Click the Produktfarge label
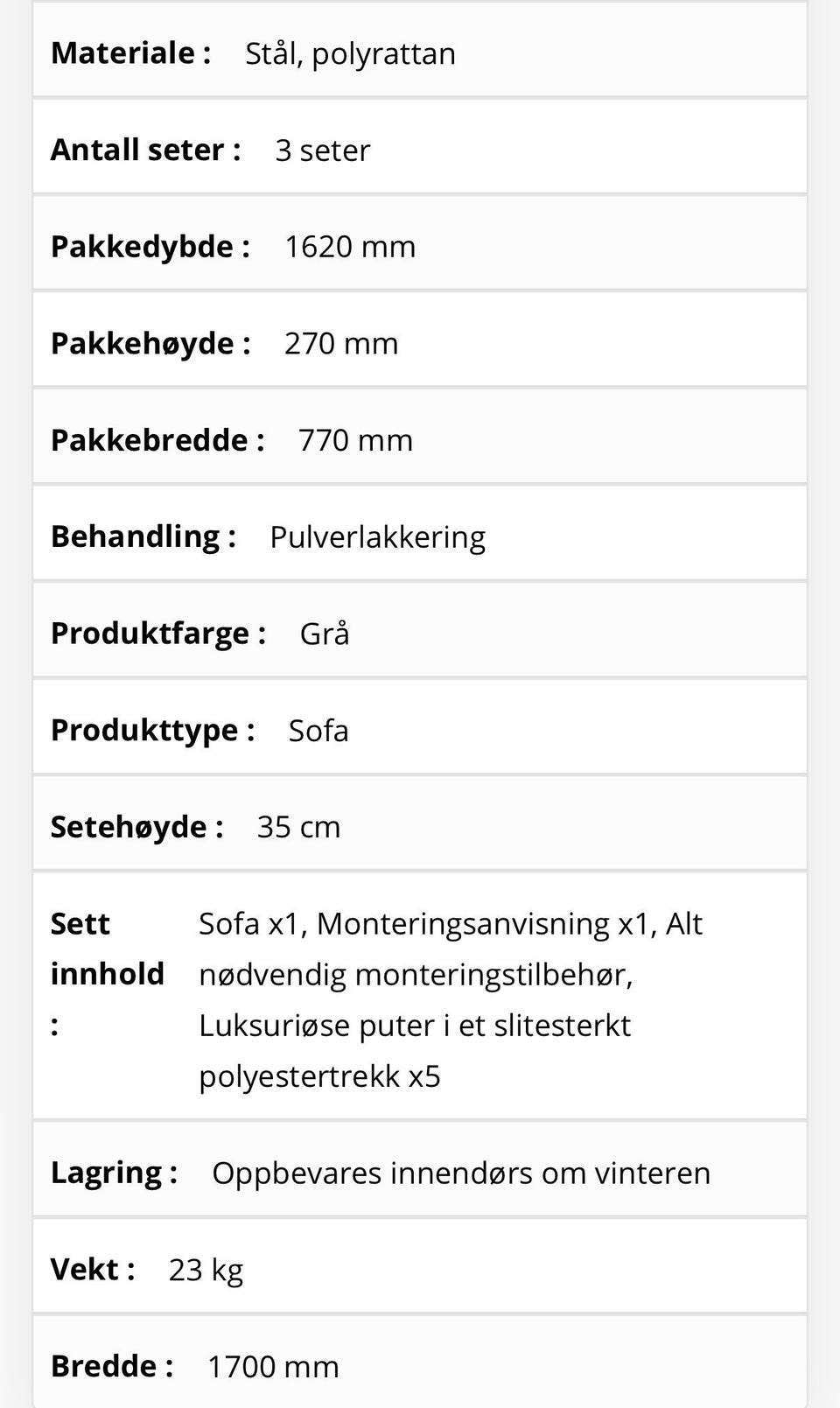 (158, 634)
